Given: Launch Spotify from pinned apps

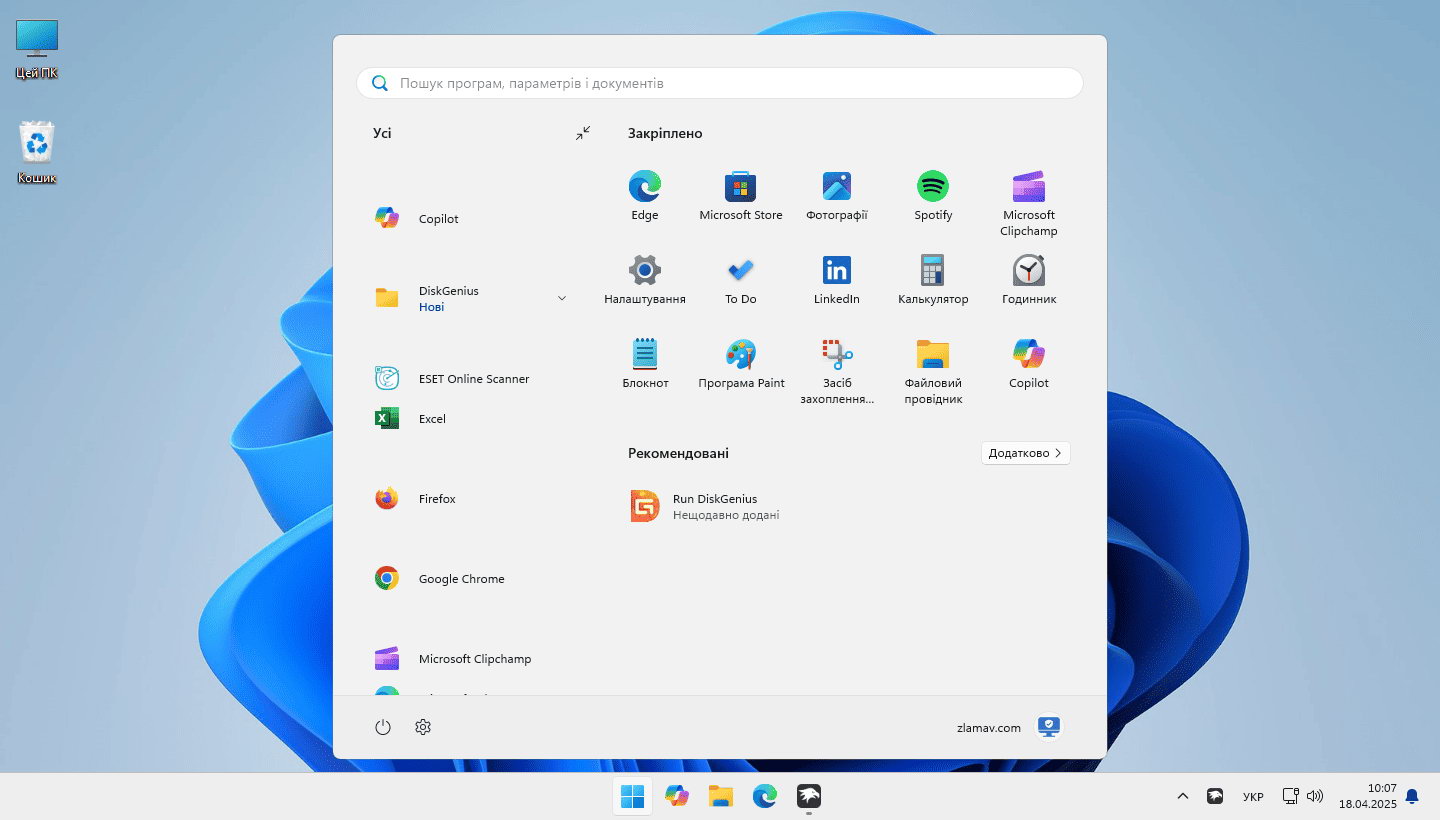Looking at the screenshot, I should tap(933, 196).
